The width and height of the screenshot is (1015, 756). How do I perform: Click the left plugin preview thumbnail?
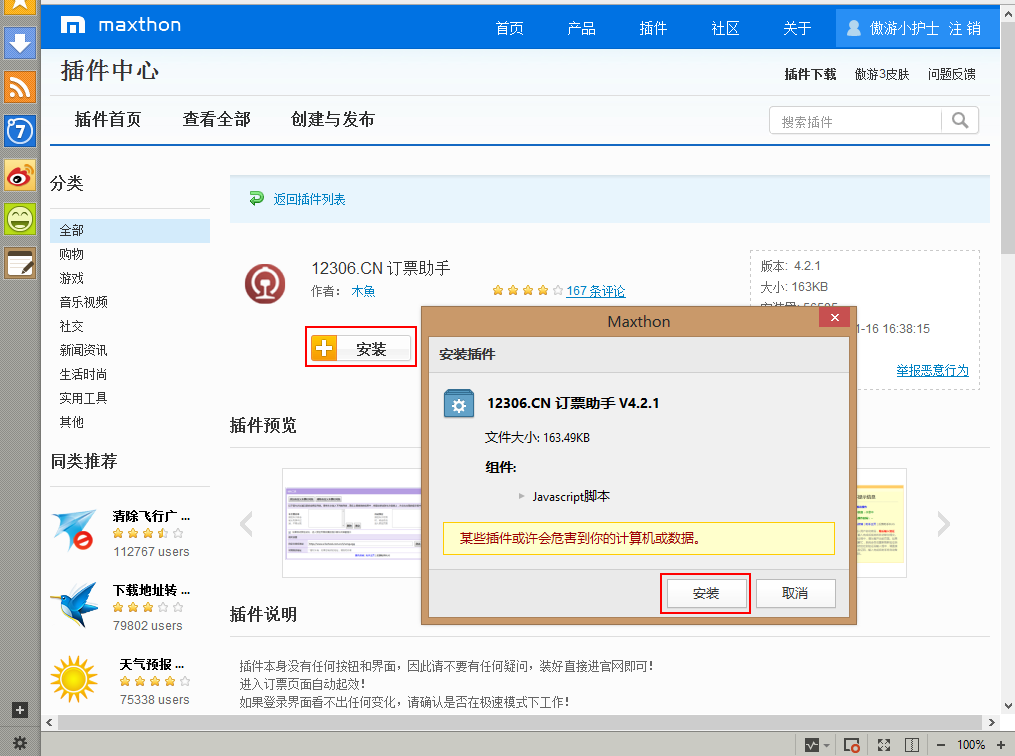coord(352,523)
